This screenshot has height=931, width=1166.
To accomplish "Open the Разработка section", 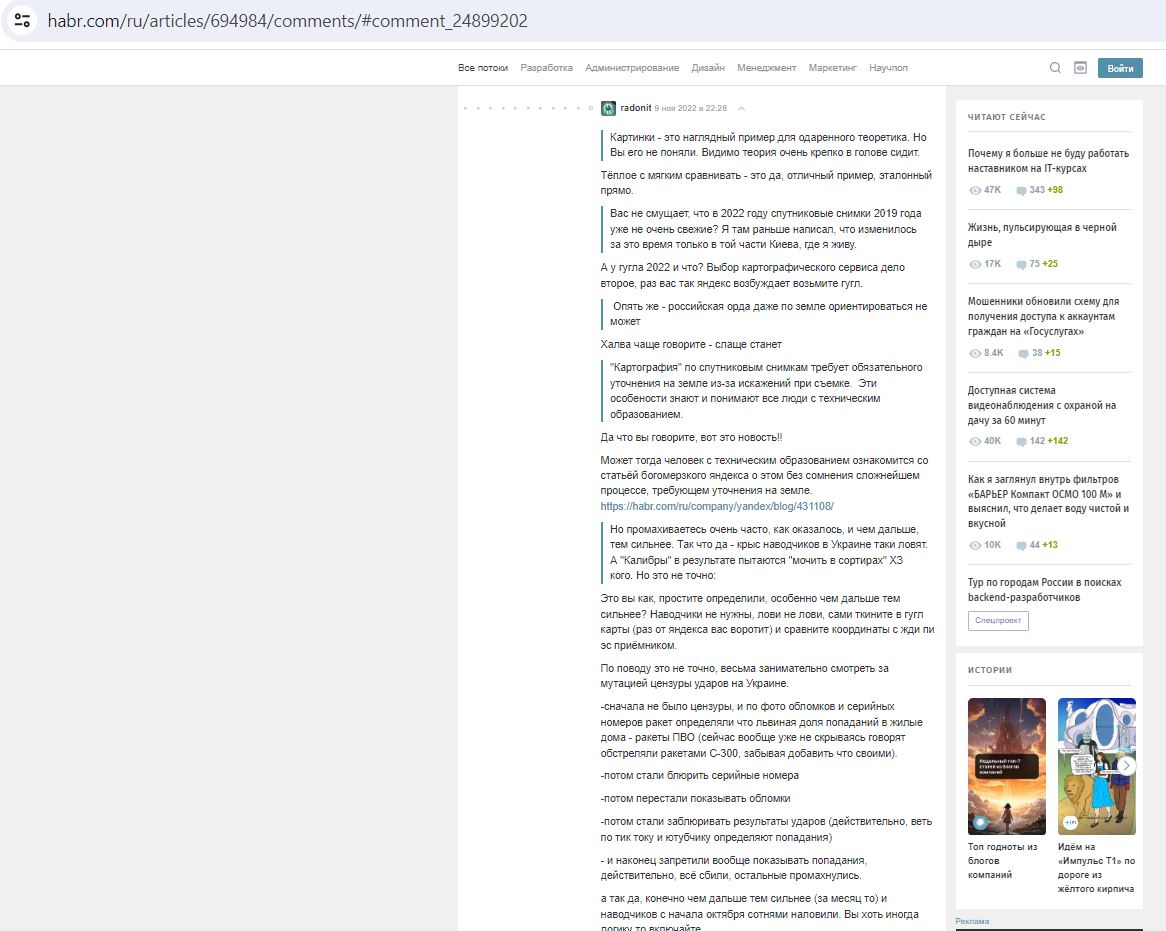I will pos(547,68).
